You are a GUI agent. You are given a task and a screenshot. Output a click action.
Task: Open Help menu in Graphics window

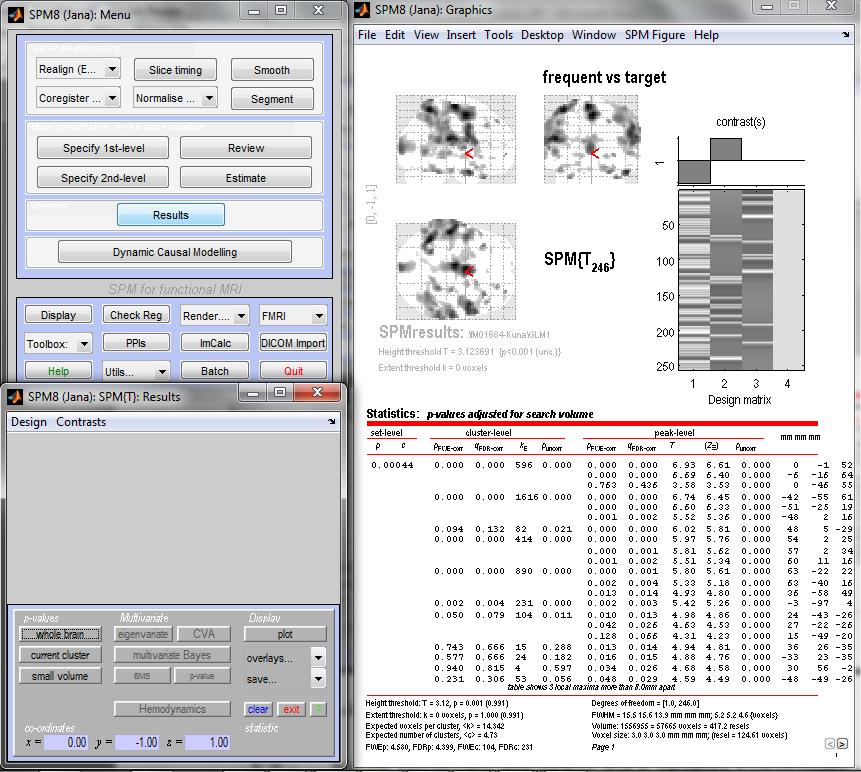click(706, 35)
